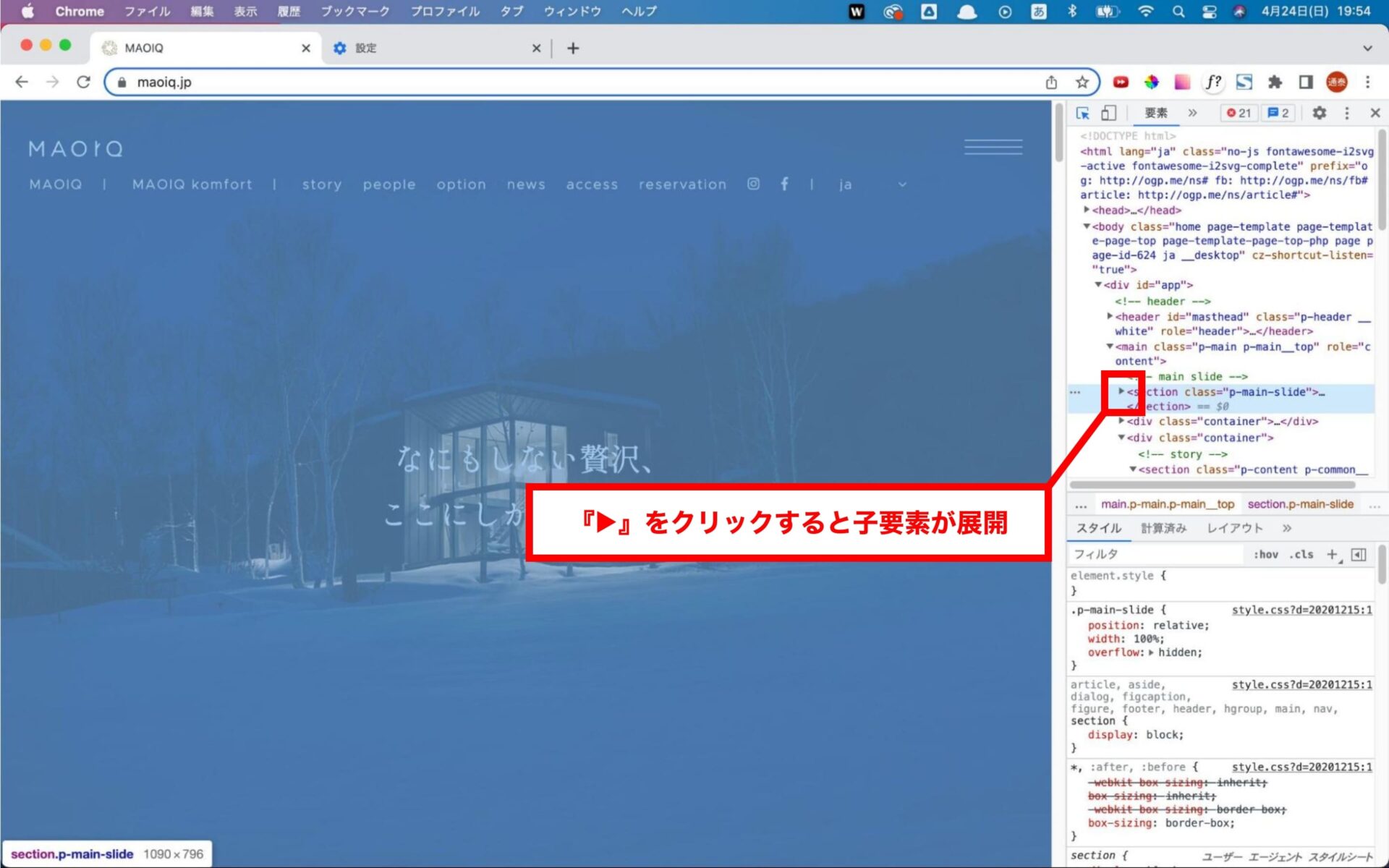This screenshot has width=1389, height=868.
Task: Show more style pane tabs chevron
Action: tap(1286, 528)
